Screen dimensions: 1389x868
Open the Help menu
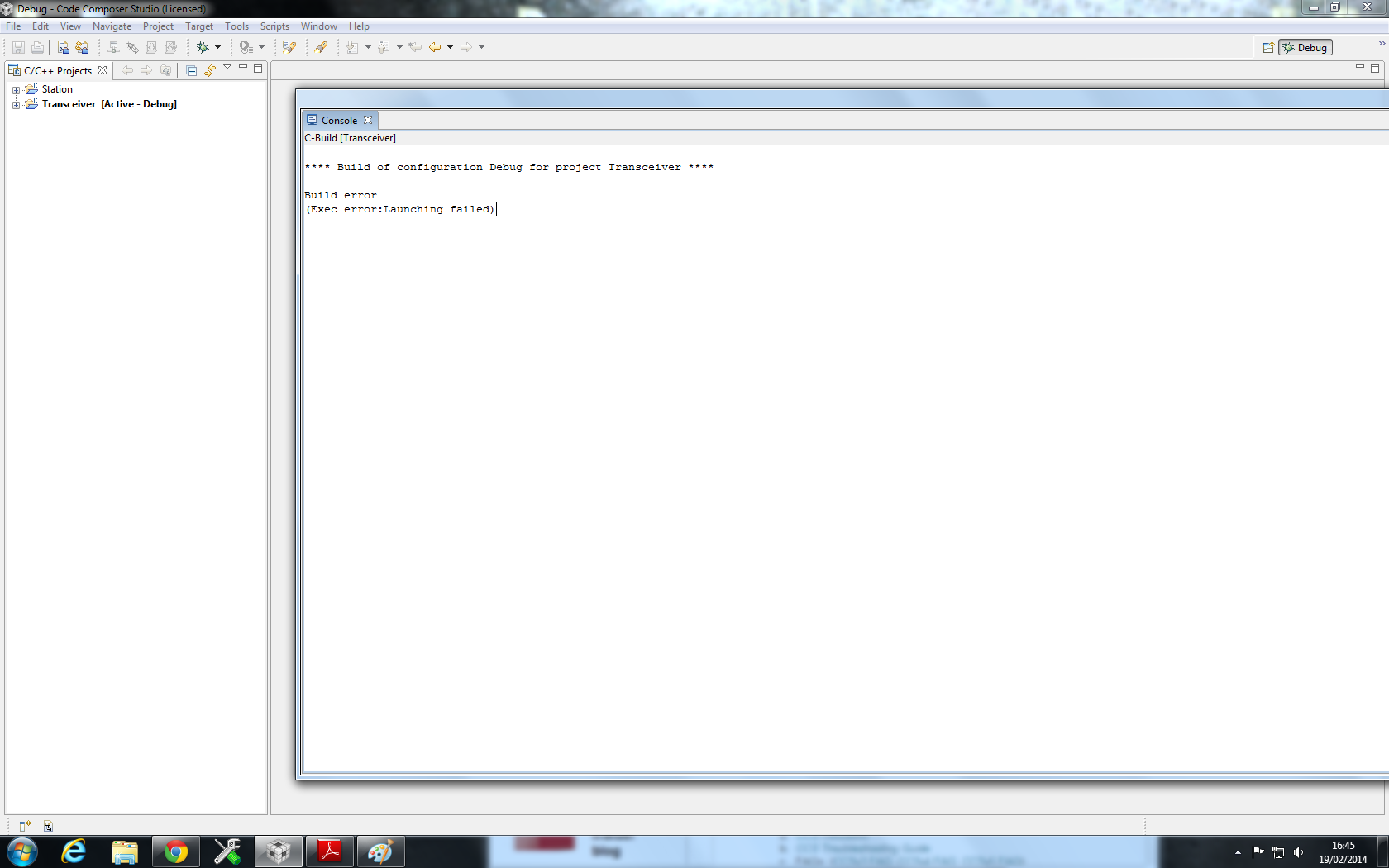[359, 26]
